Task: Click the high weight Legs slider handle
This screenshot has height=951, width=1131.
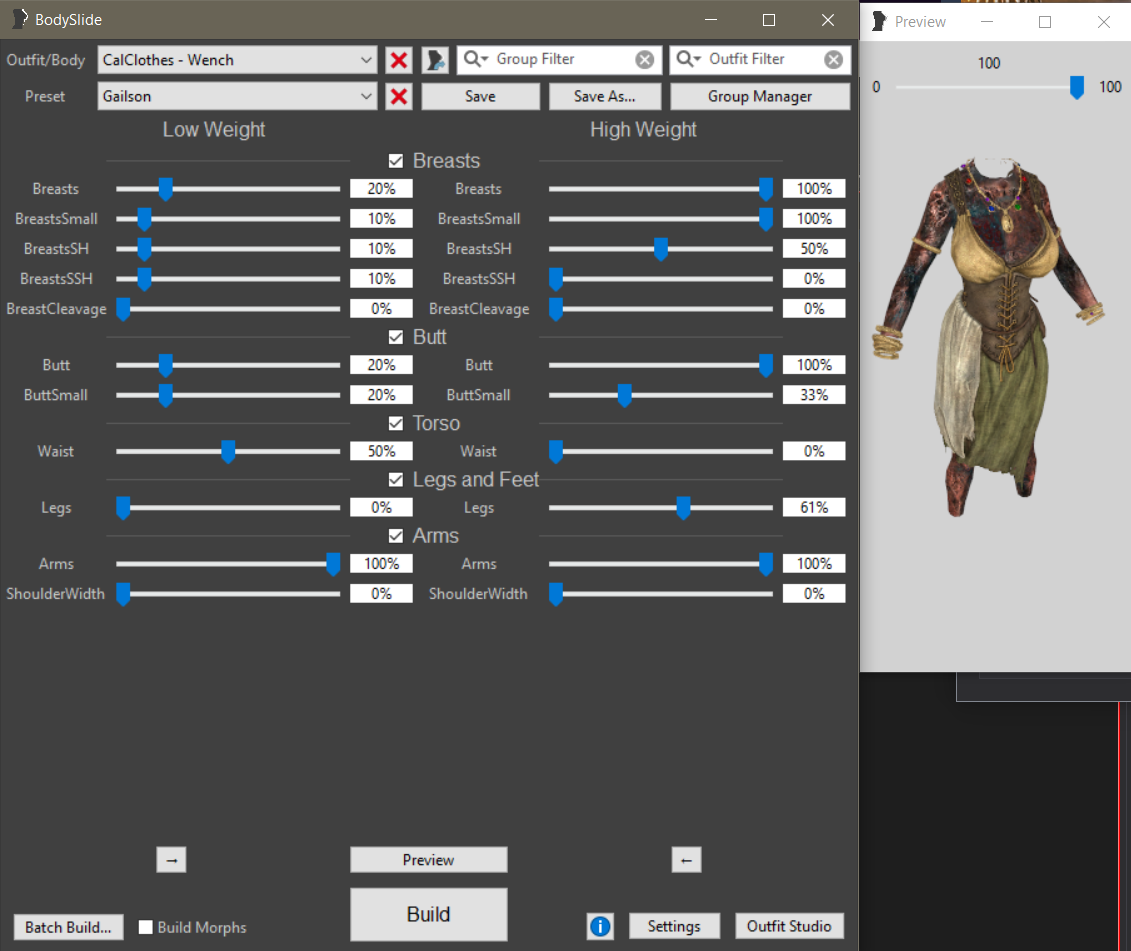Action: pyautogui.click(x=683, y=508)
